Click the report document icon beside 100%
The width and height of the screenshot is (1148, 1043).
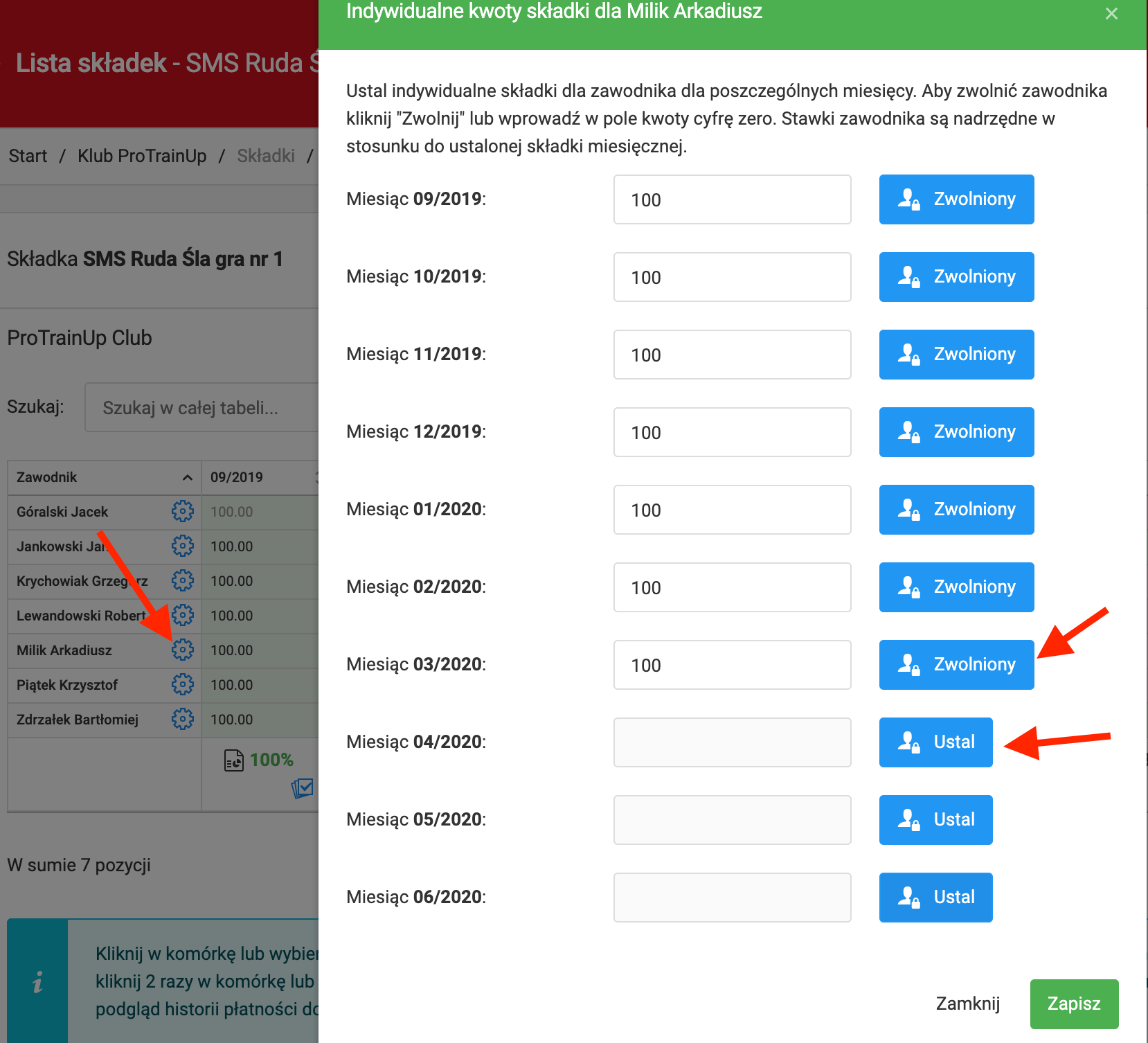[x=233, y=760]
